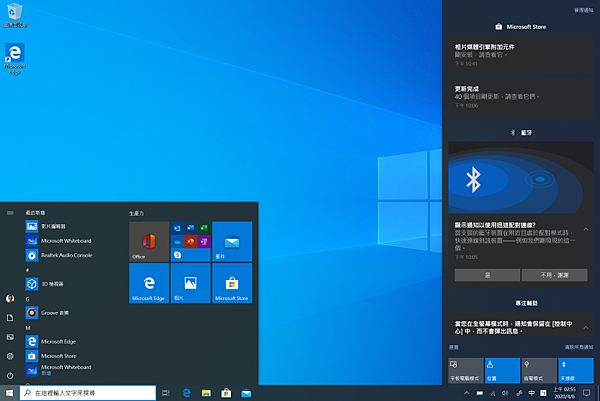Toggle Tablet mode (平板電腦模式) quick action
The image size is (600, 401).
[x=466, y=370]
